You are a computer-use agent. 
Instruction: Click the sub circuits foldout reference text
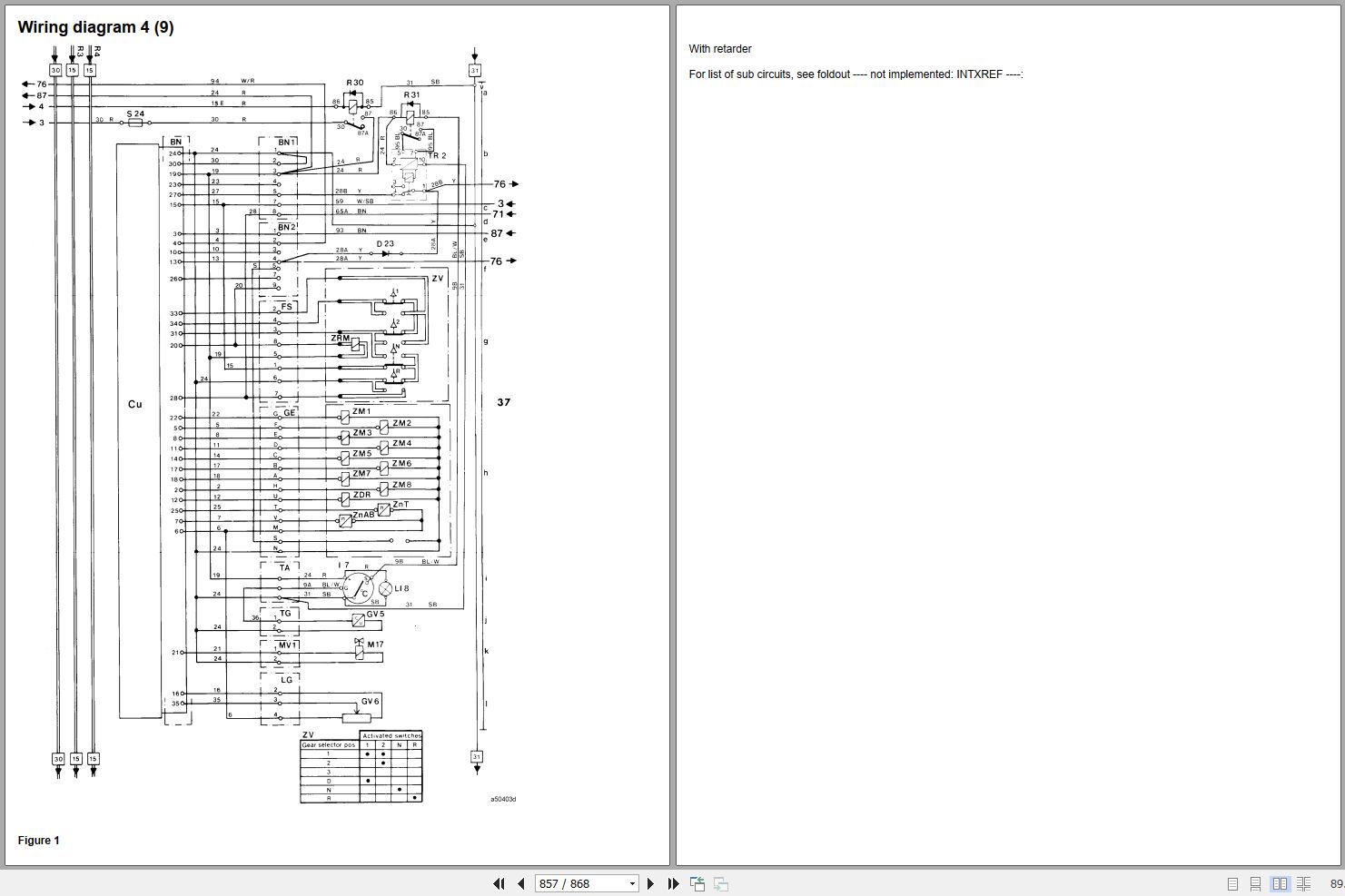pyautogui.click(x=855, y=74)
